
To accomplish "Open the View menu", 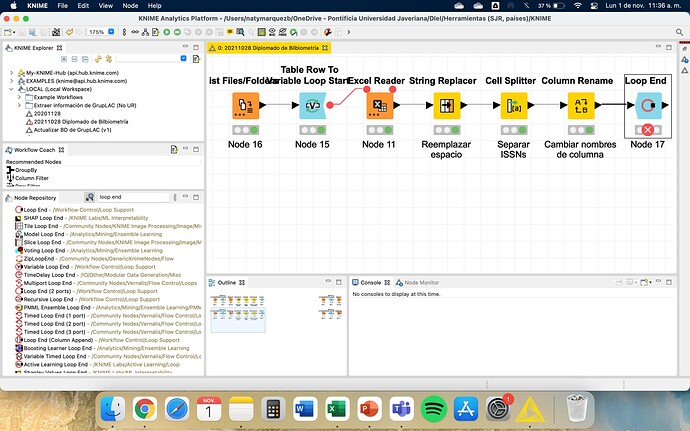I will (x=106, y=6).
